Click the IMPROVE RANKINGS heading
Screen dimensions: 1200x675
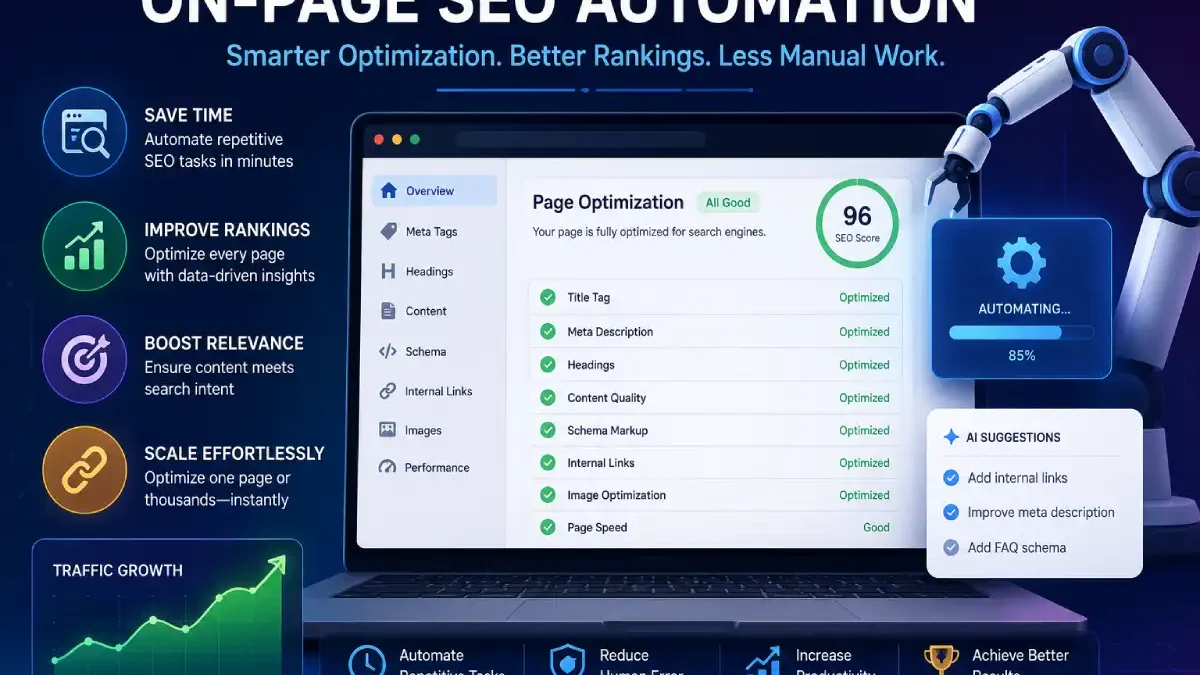point(227,229)
